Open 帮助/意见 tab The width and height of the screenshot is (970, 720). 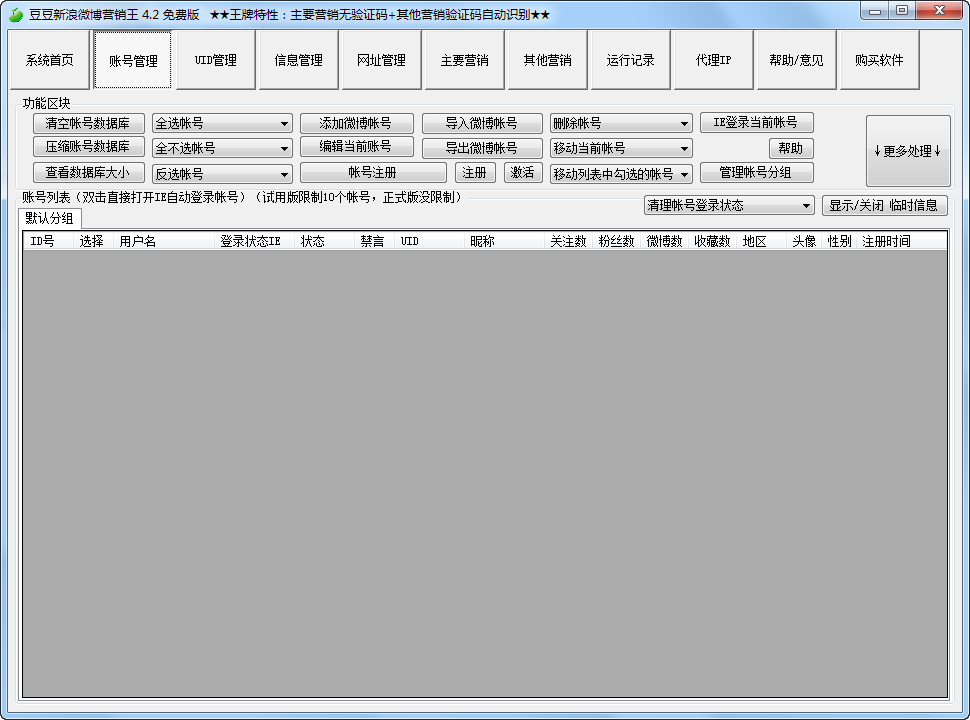pos(796,60)
